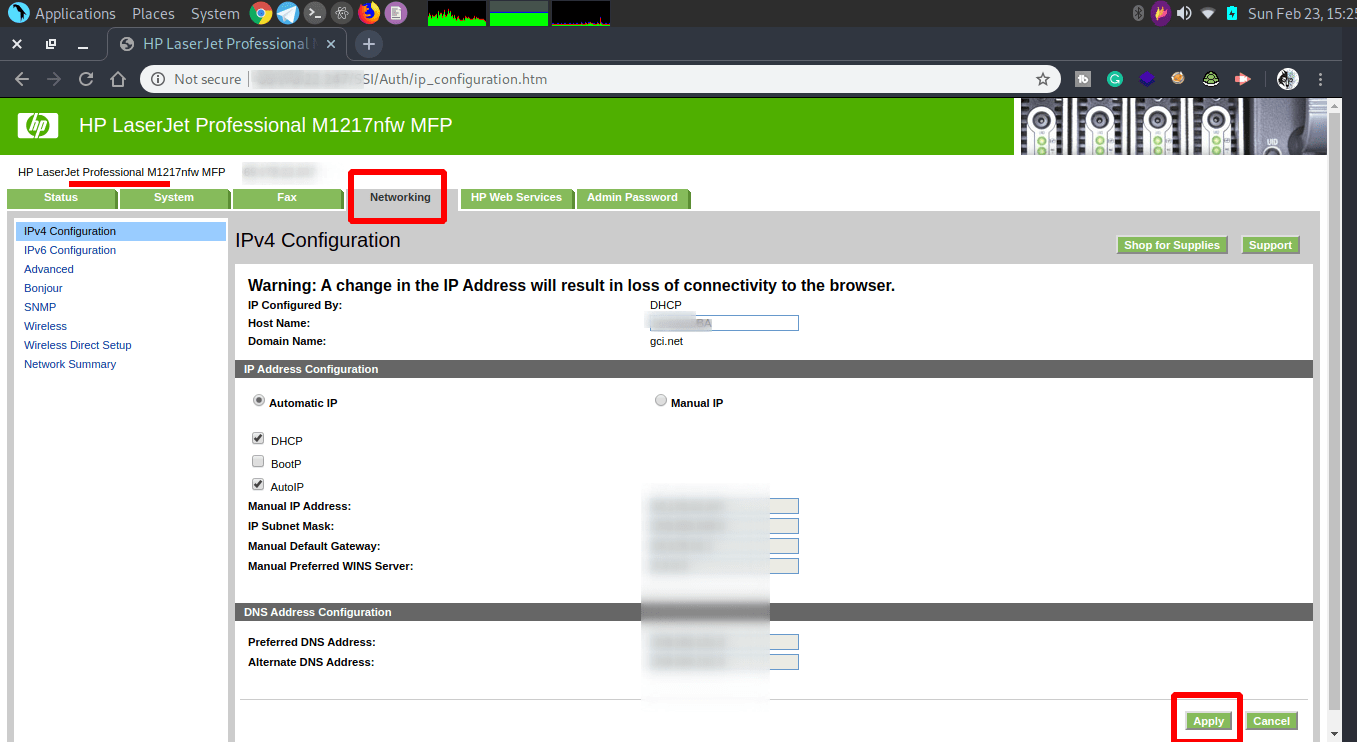The image size is (1357, 742).
Task: Open the blue layered-squares extension
Action: click(1147, 79)
